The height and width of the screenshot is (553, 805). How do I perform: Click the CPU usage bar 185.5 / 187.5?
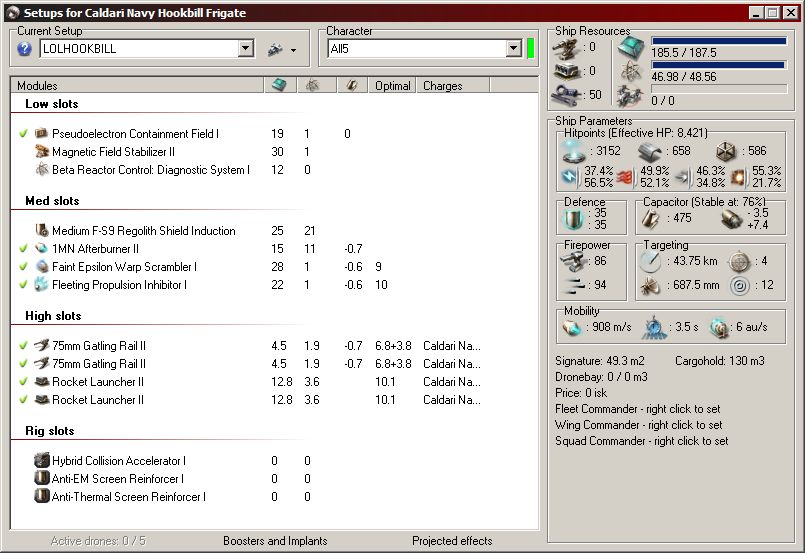click(719, 41)
